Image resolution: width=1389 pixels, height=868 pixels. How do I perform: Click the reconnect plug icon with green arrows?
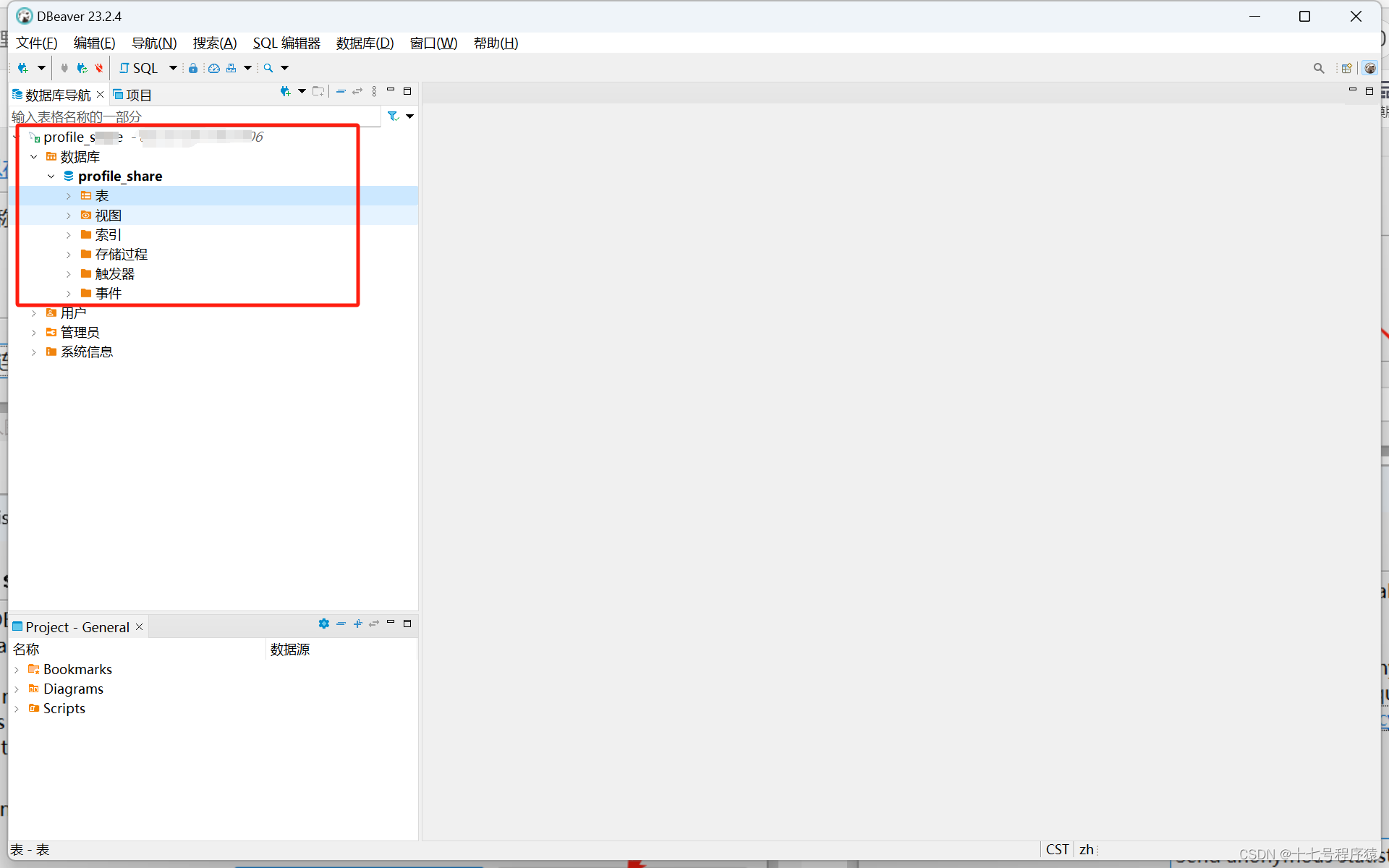click(82, 68)
